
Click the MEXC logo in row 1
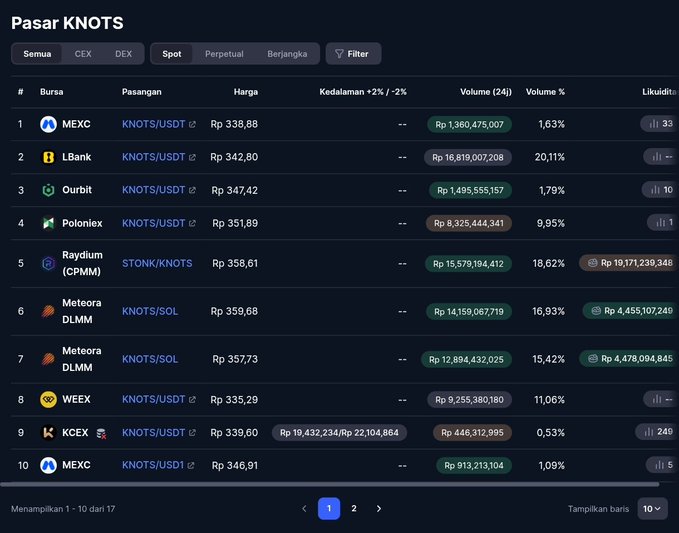[48, 124]
